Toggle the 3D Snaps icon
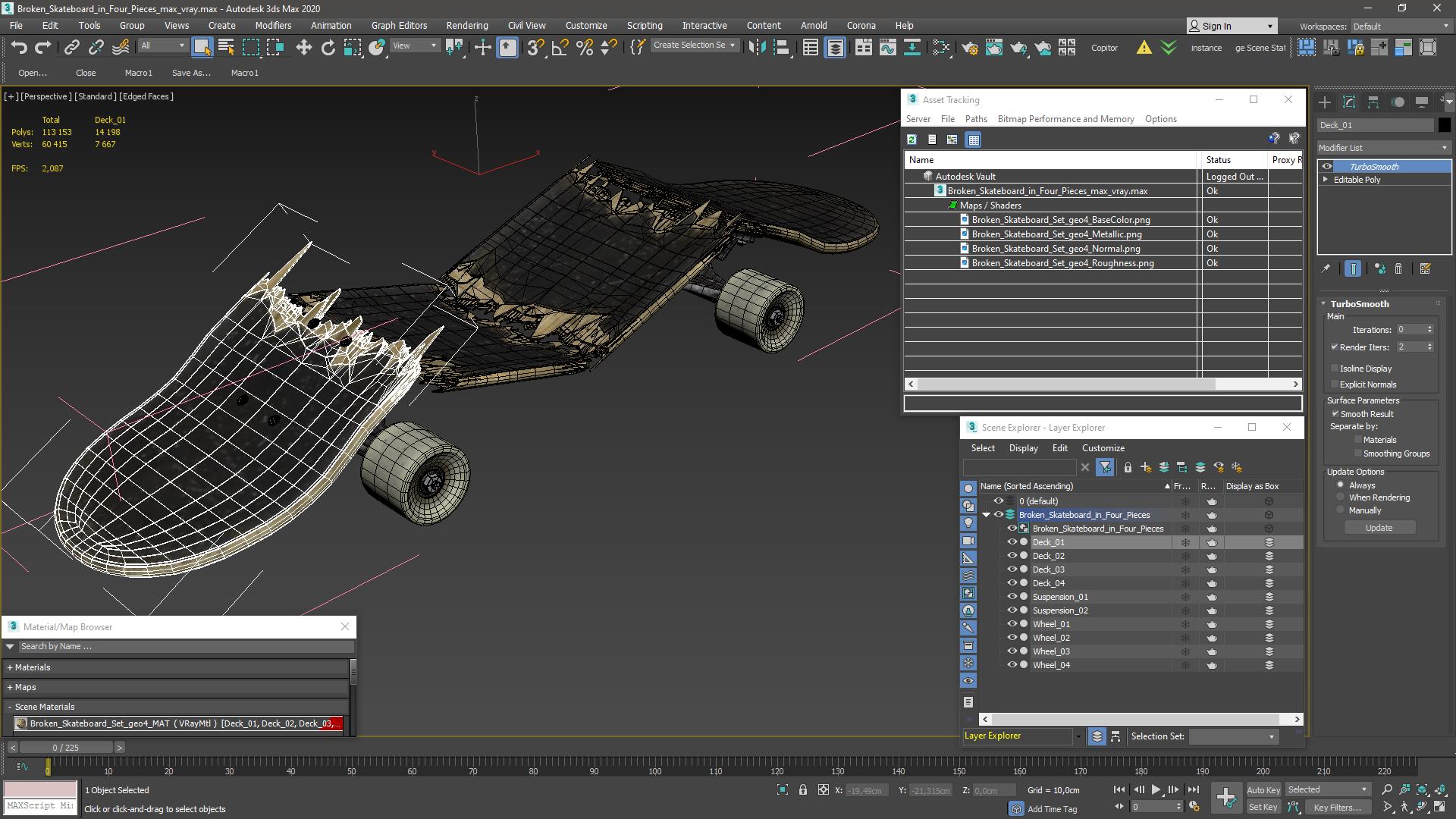Viewport: 1456px width, 819px height. tap(535, 48)
